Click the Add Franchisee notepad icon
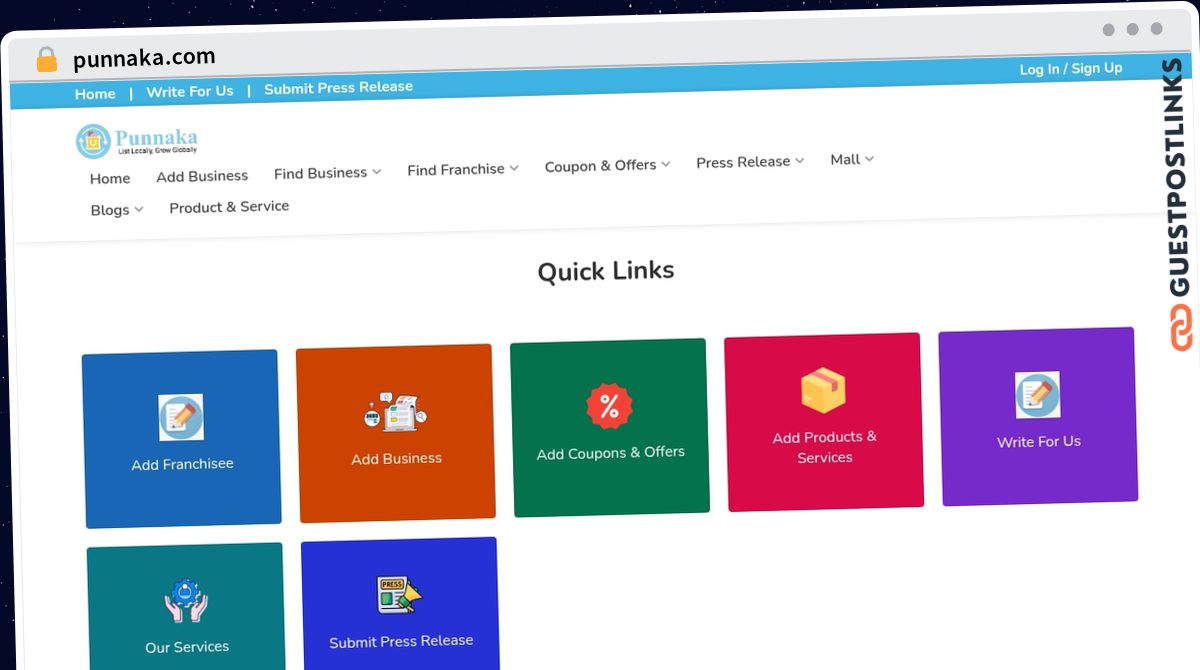The image size is (1200, 670). [x=181, y=417]
